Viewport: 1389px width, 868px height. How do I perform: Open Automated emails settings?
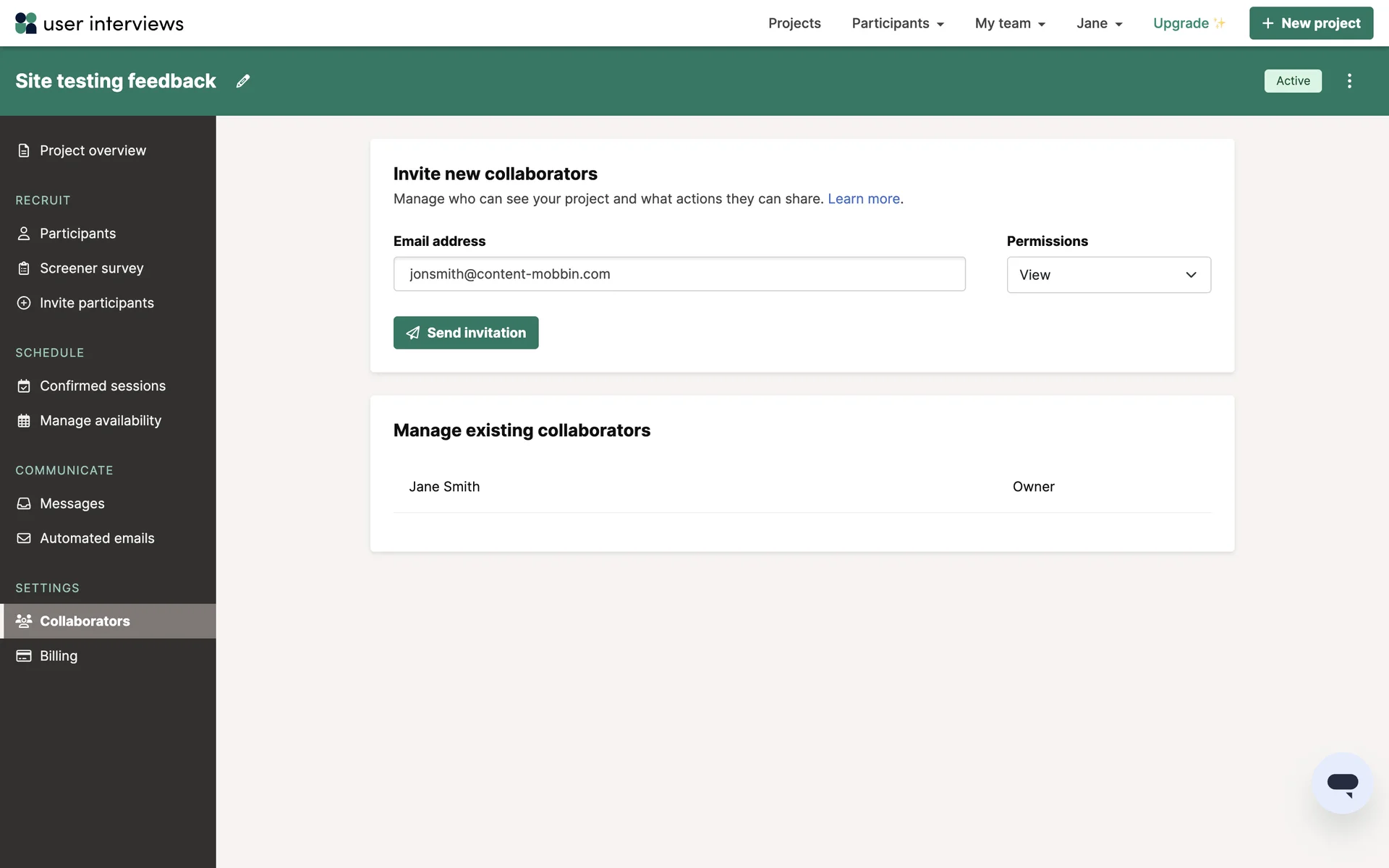click(x=97, y=538)
